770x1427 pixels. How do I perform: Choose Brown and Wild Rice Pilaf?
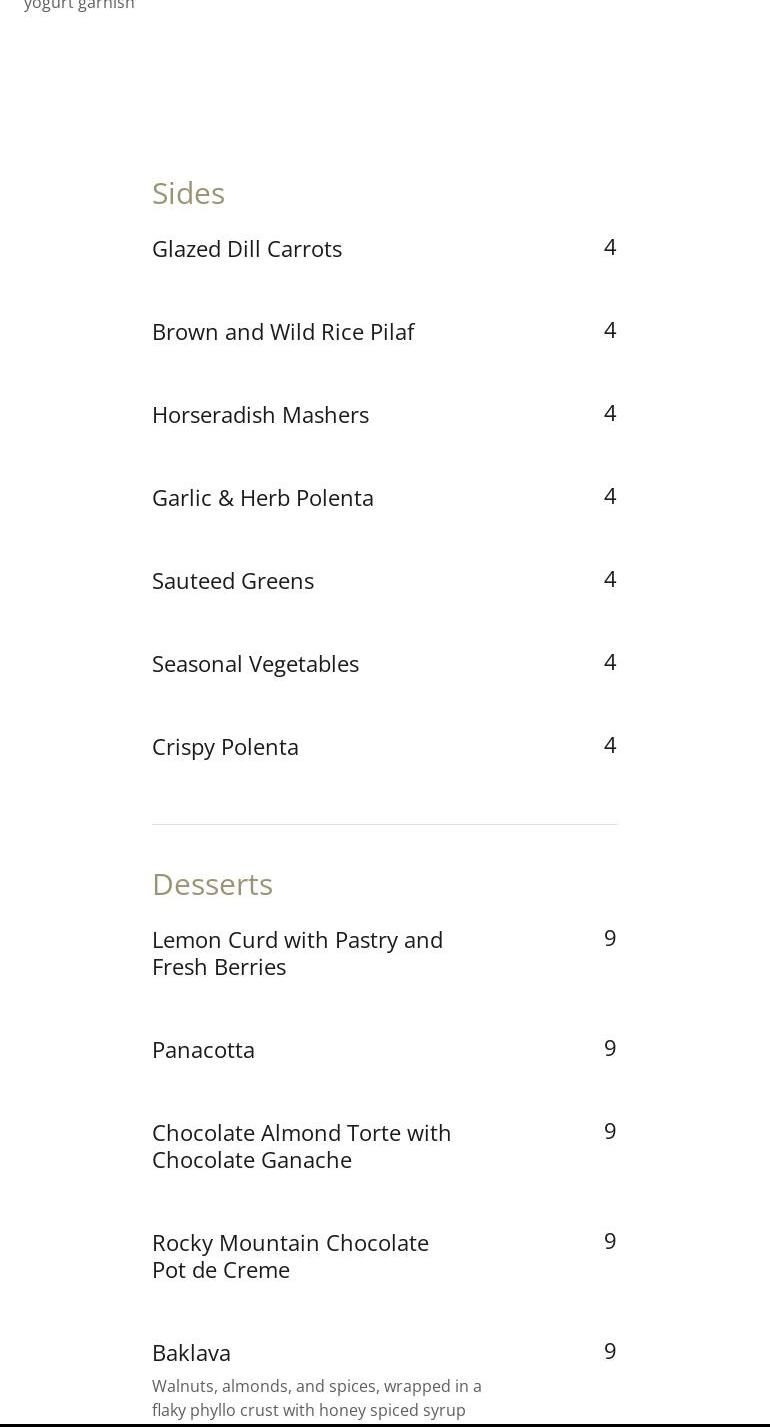283,332
